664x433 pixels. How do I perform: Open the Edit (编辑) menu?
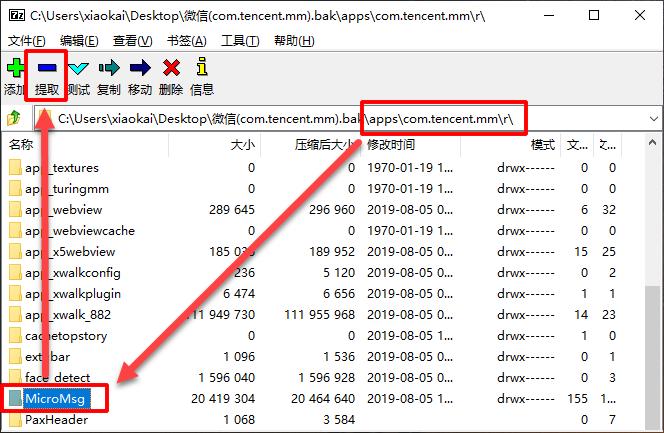[79, 41]
